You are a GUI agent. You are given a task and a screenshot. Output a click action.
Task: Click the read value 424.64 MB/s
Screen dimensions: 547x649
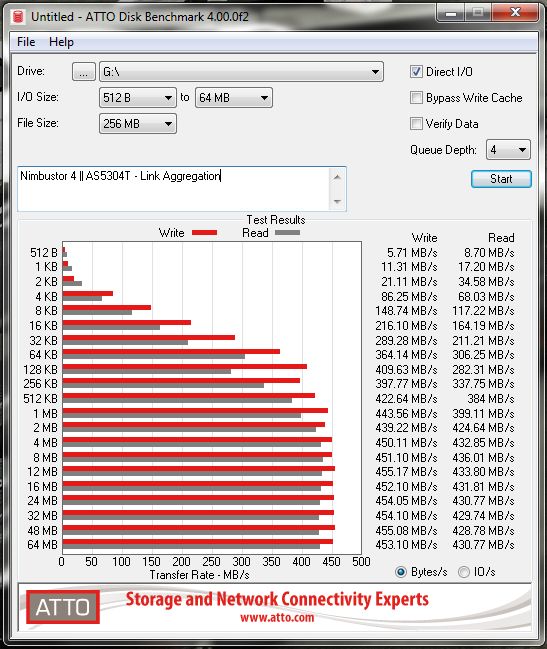click(x=483, y=428)
